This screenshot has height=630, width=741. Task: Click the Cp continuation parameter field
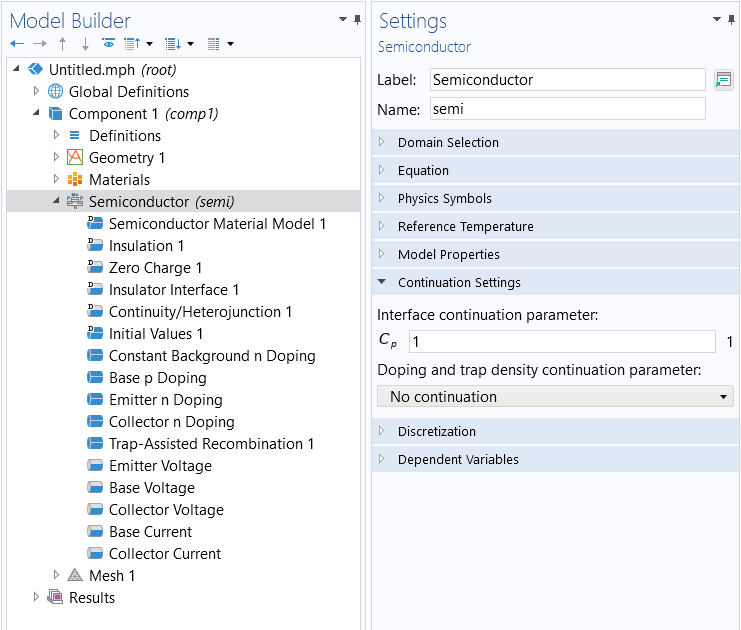[560, 342]
